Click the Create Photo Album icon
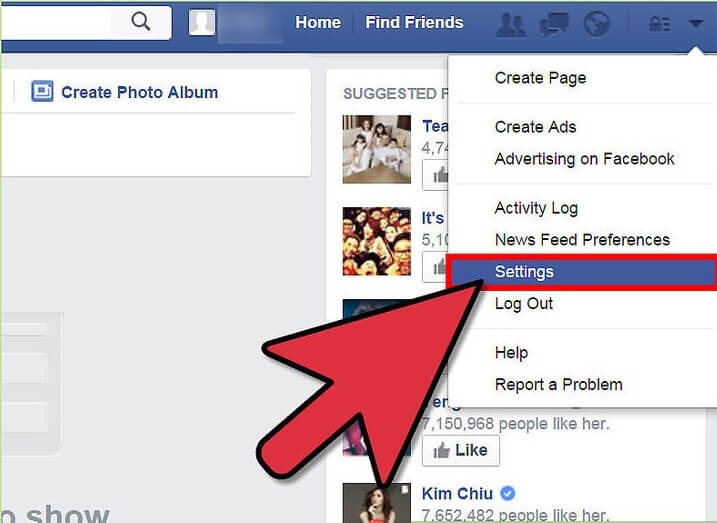 tap(42, 91)
